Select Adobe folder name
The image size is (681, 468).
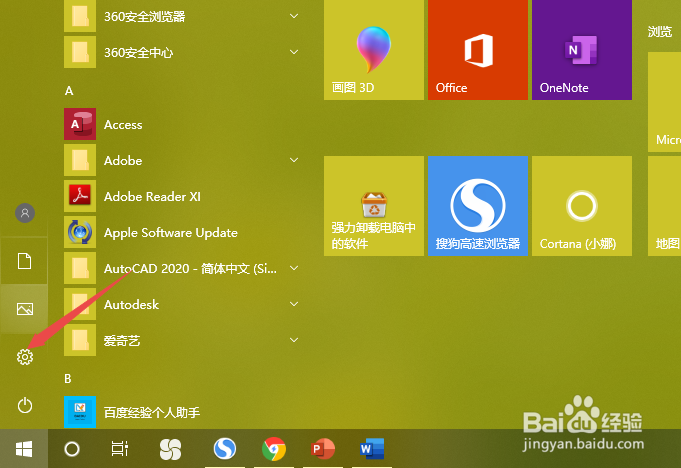coord(123,161)
